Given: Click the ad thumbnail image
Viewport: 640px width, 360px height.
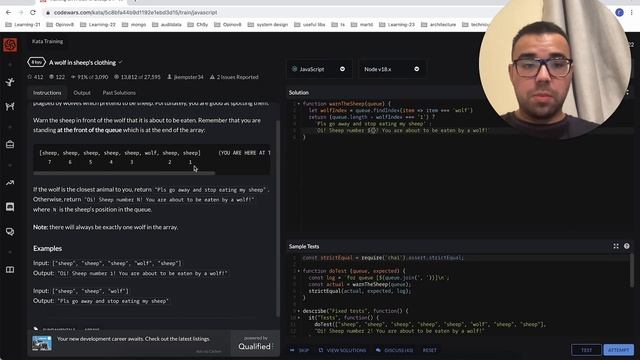Looking at the screenshot, I should click(42, 343).
